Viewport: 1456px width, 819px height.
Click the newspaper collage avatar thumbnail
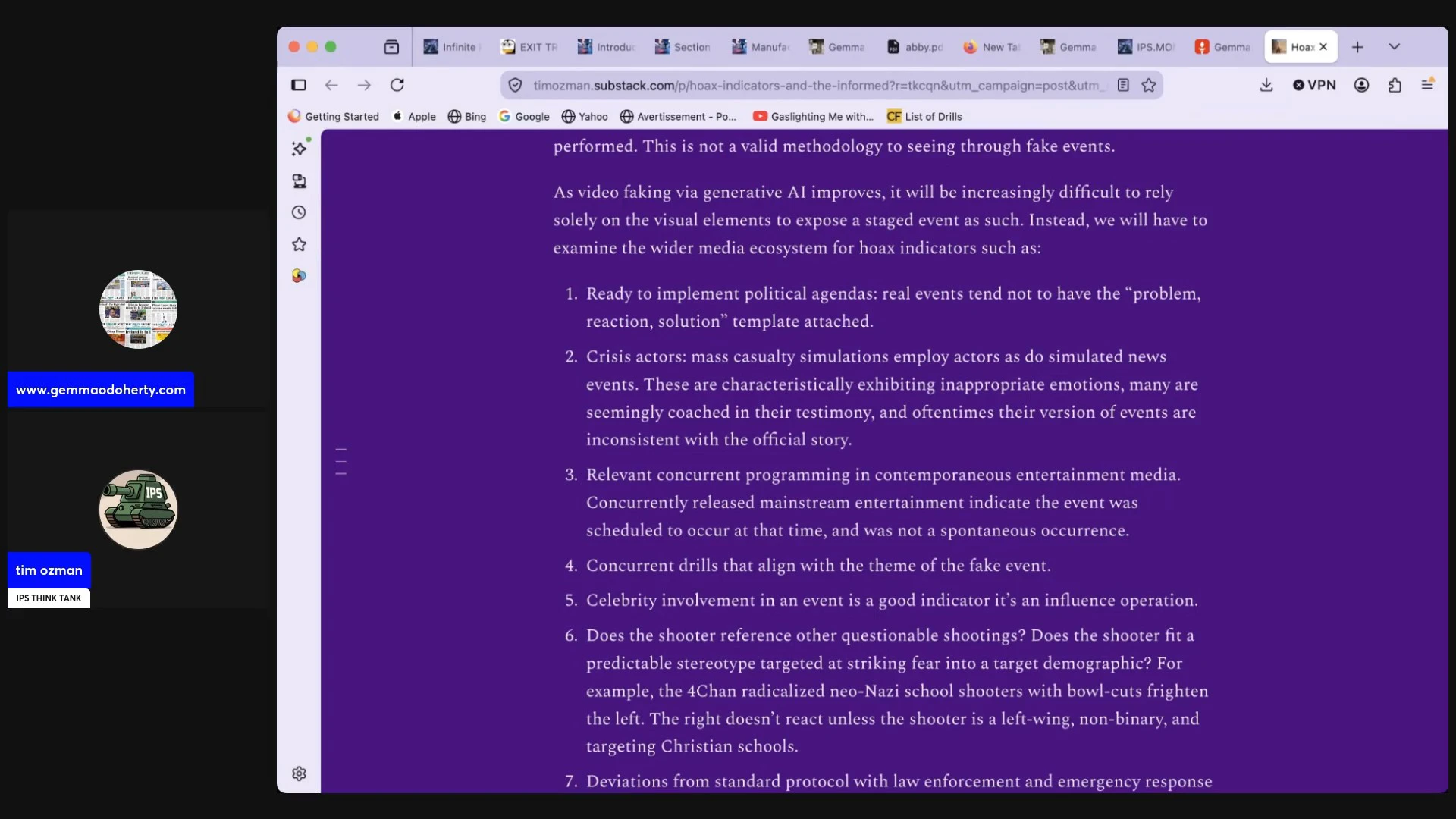138,309
